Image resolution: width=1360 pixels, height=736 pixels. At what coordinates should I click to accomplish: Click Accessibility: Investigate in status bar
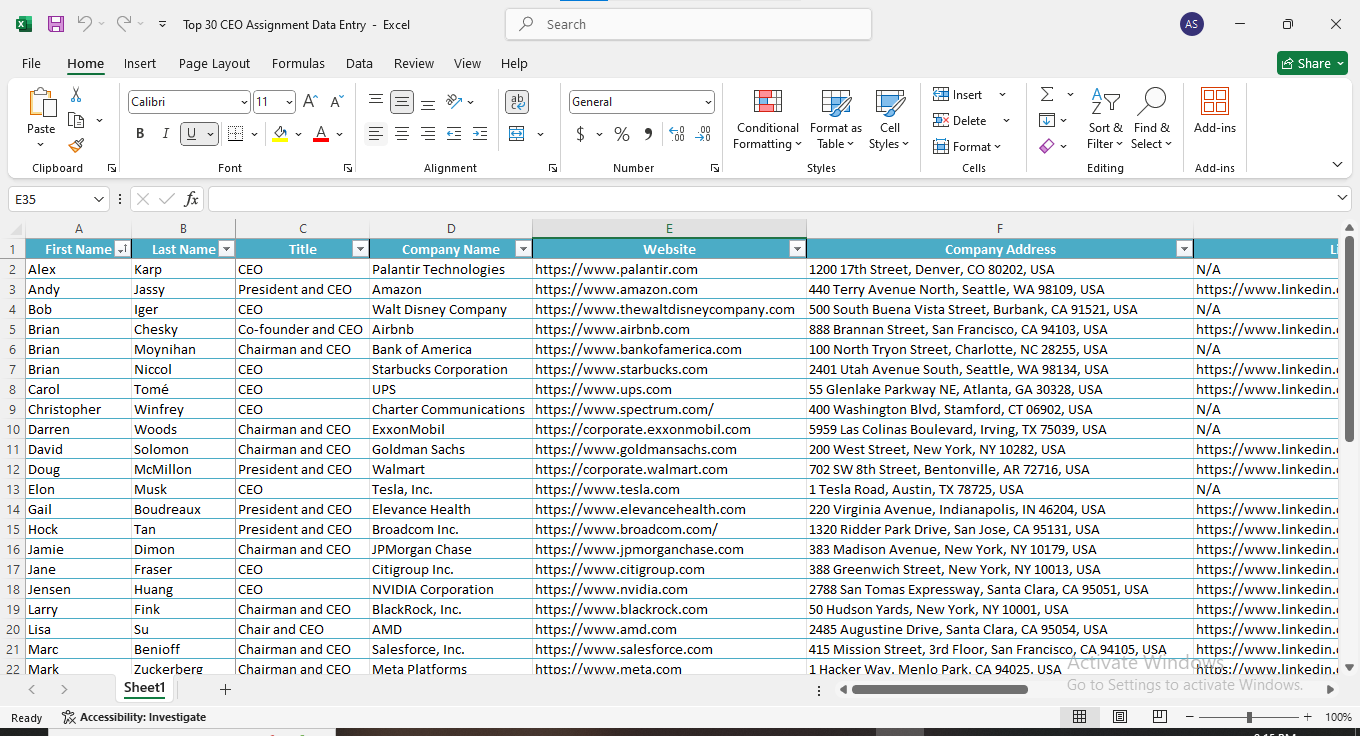(x=134, y=717)
